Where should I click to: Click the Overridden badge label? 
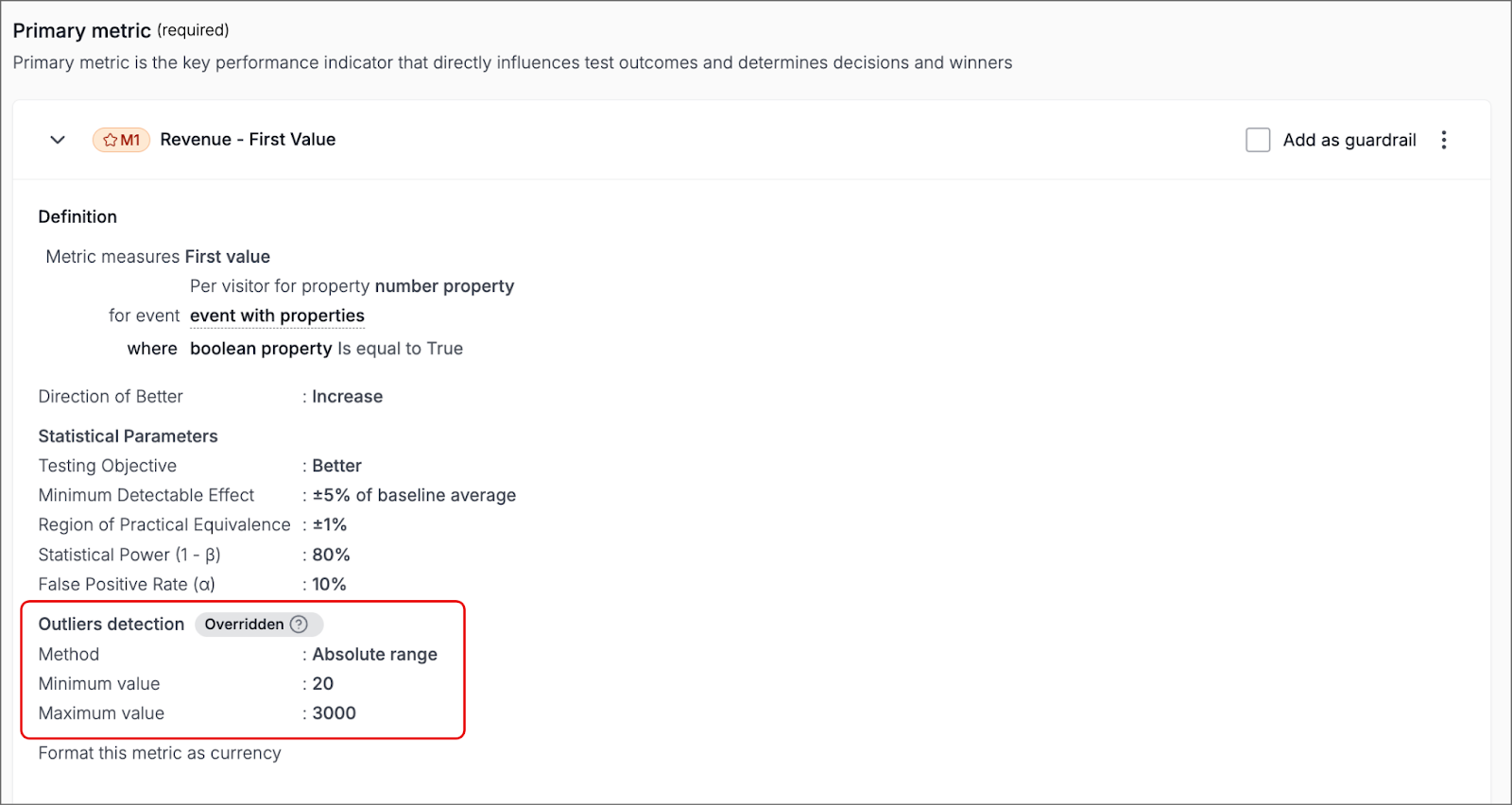(244, 625)
